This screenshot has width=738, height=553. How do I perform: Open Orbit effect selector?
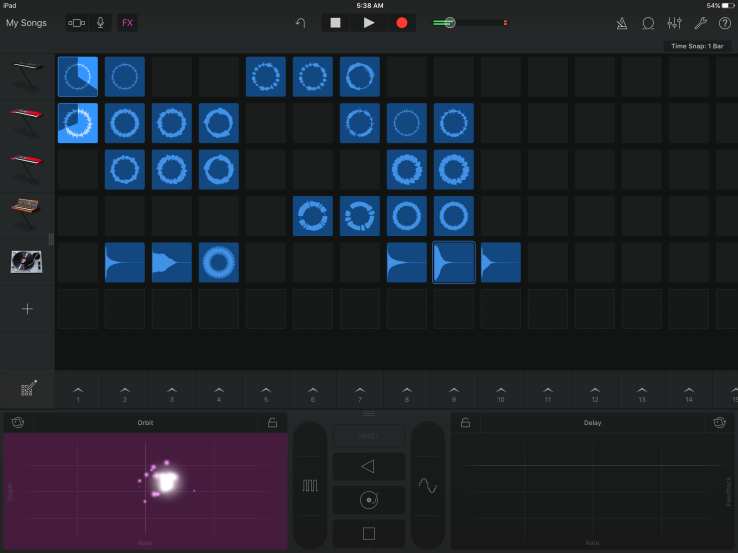pos(145,423)
